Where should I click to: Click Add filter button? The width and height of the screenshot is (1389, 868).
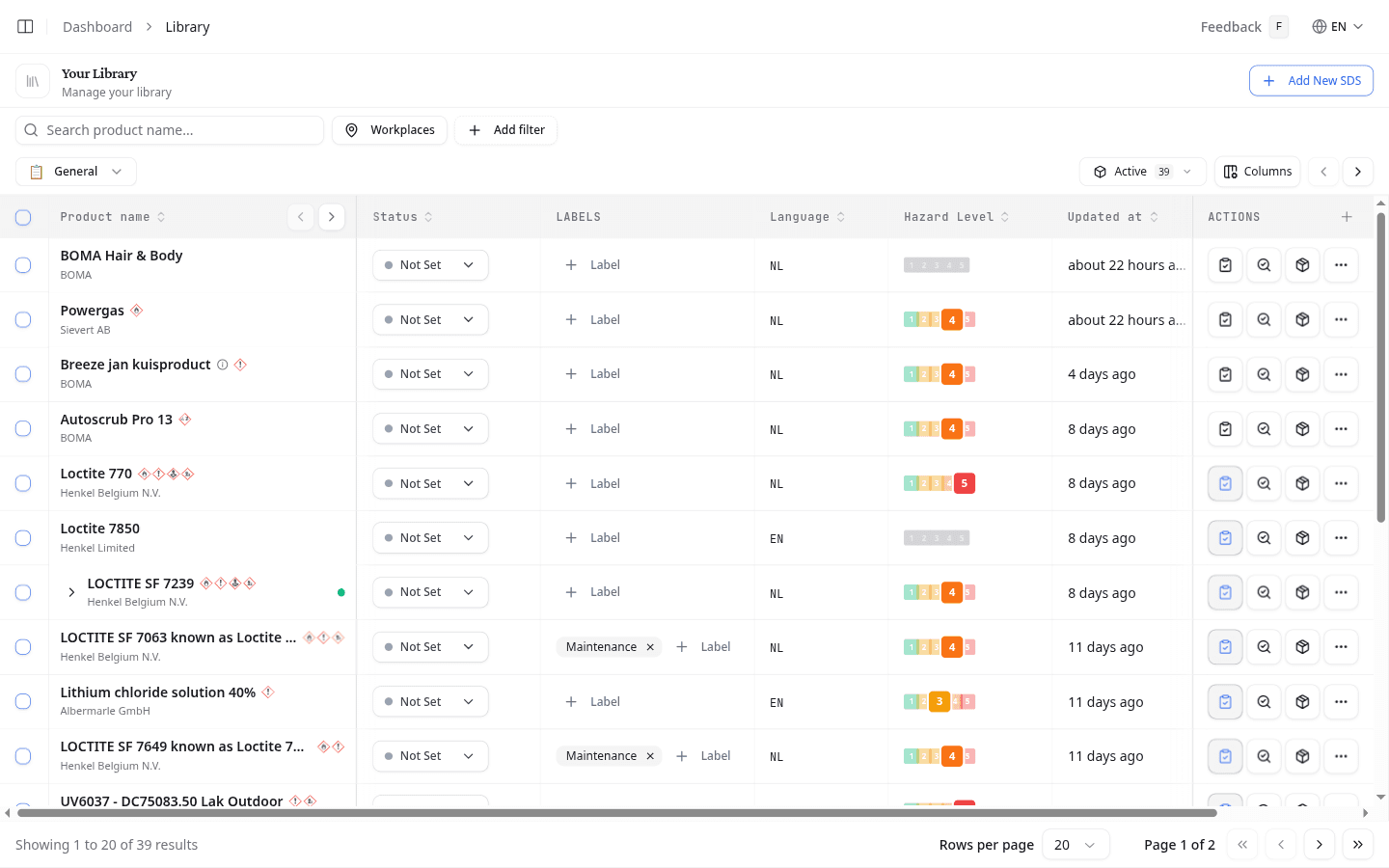(x=506, y=130)
